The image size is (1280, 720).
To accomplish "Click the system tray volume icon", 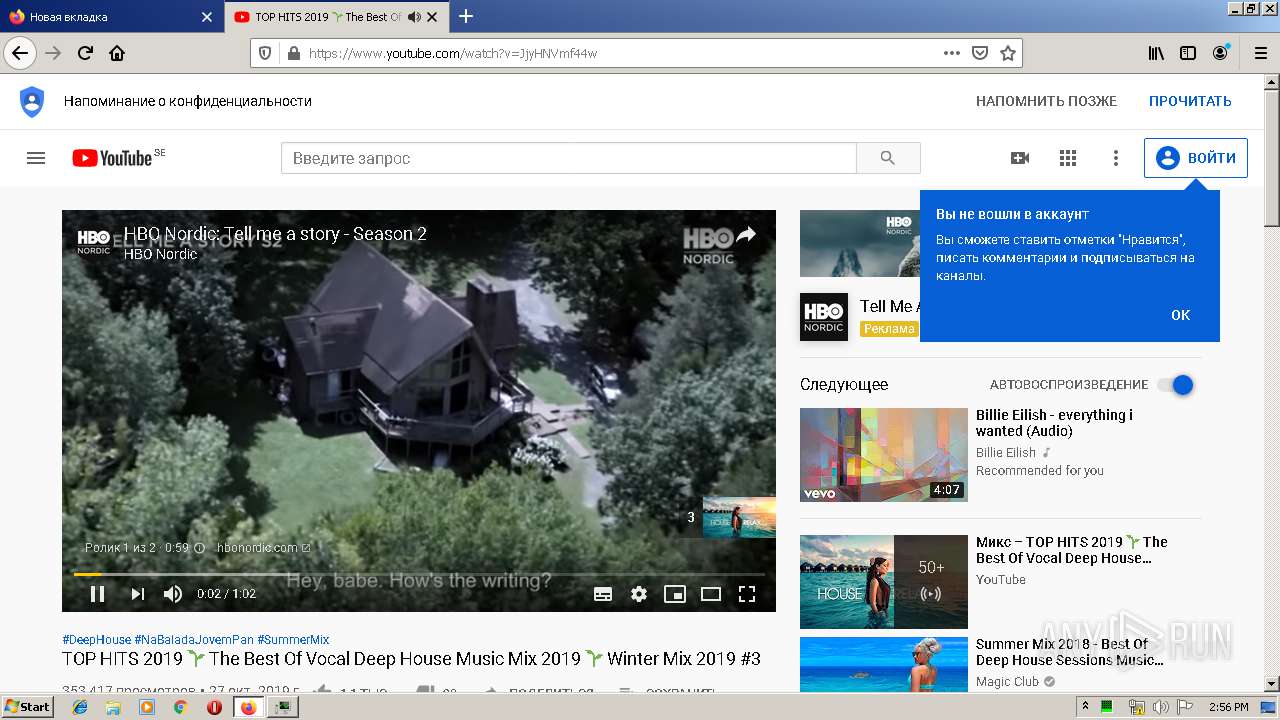I will (1161, 707).
